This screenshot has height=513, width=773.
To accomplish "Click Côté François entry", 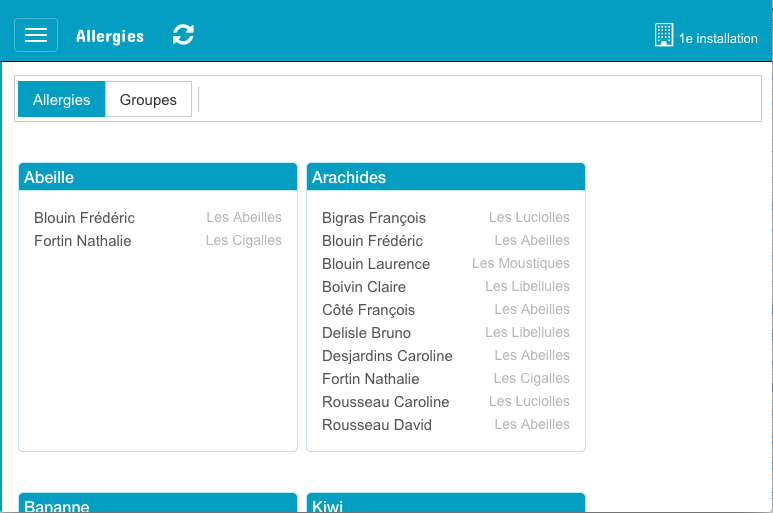I will pyautogui.click(x=368, y=310).
